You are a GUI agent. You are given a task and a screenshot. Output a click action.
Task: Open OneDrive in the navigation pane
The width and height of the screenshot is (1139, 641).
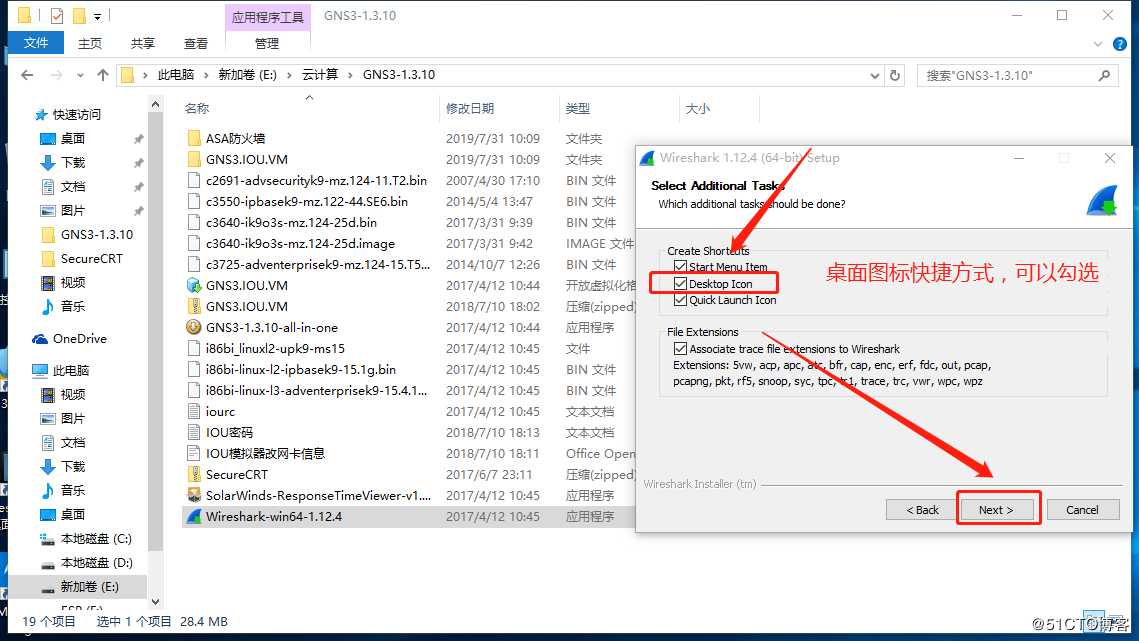coord(80,339)
